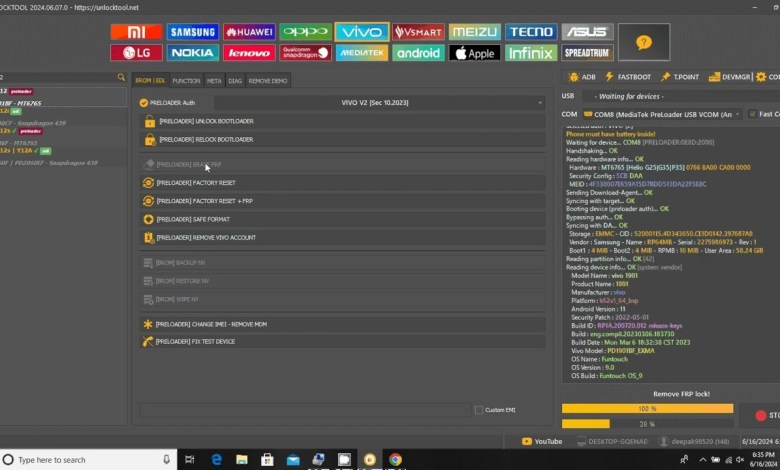The height and width of the screenshot is (470, 780).
Task: Toggle the PRELOADER Auth checkmark
Action: (144, 103)
